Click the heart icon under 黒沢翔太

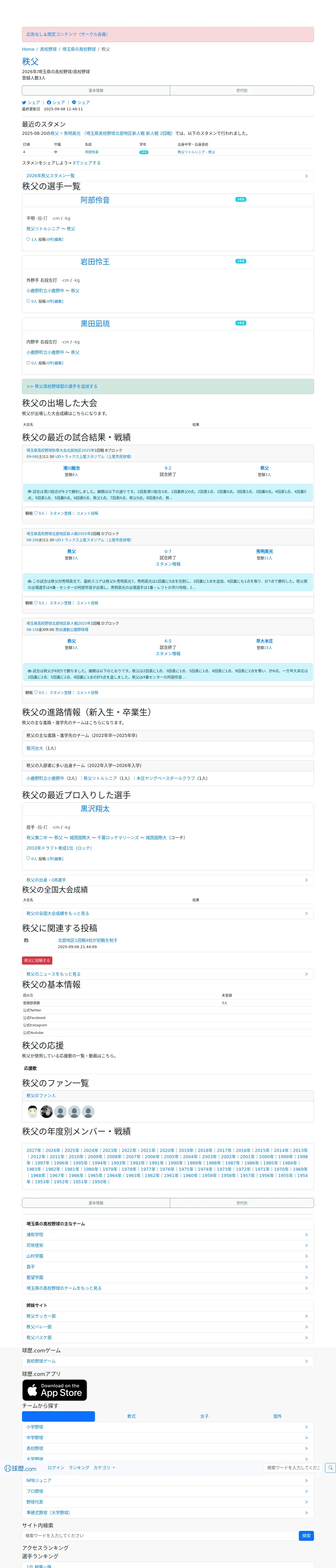click(28, 859)
